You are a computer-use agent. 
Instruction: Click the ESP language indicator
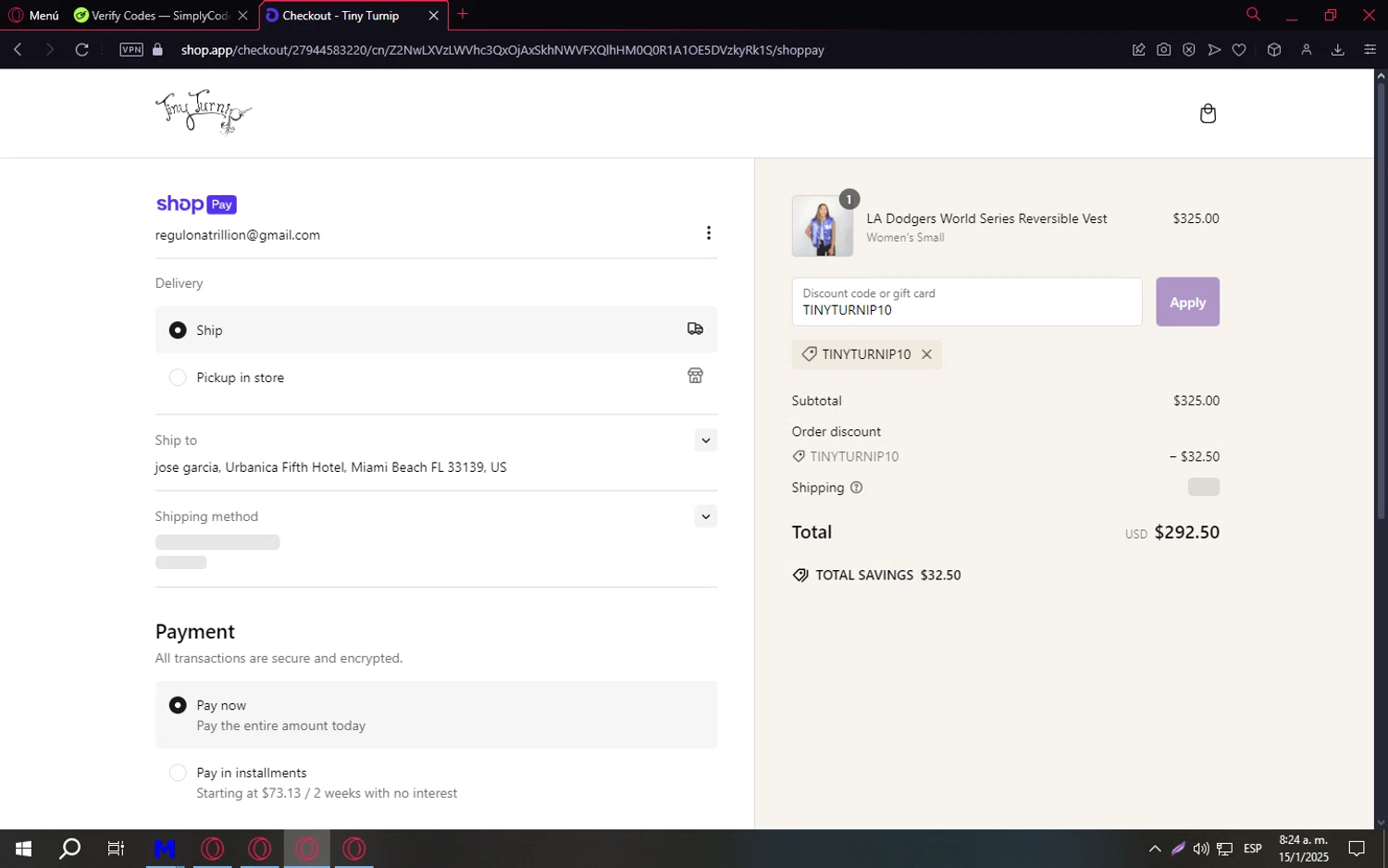pos(1253,849)
